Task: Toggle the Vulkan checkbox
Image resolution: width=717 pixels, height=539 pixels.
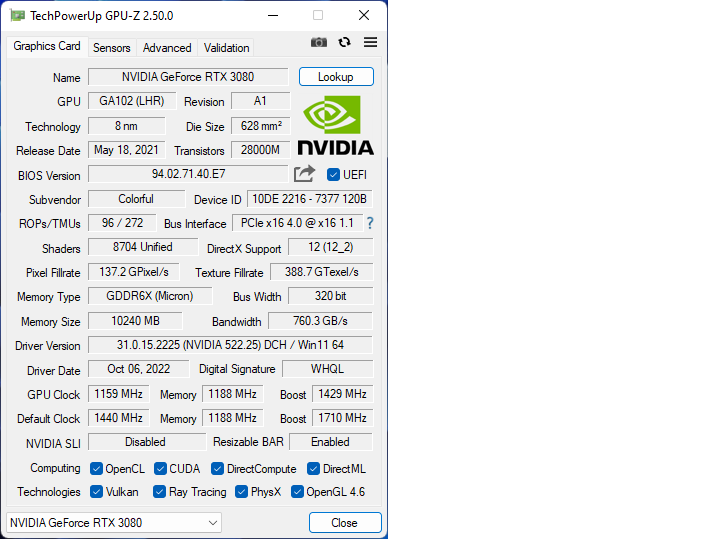Action: click(96, 491)
